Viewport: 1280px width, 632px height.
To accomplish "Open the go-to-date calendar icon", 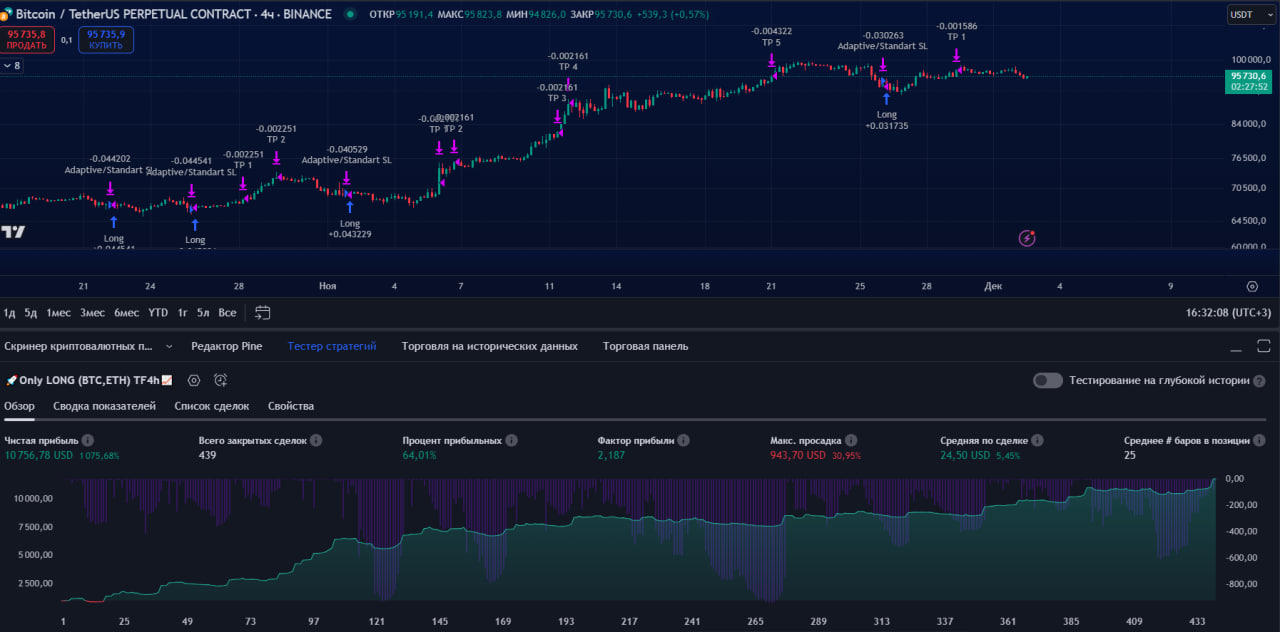I will tap(262, 313).
